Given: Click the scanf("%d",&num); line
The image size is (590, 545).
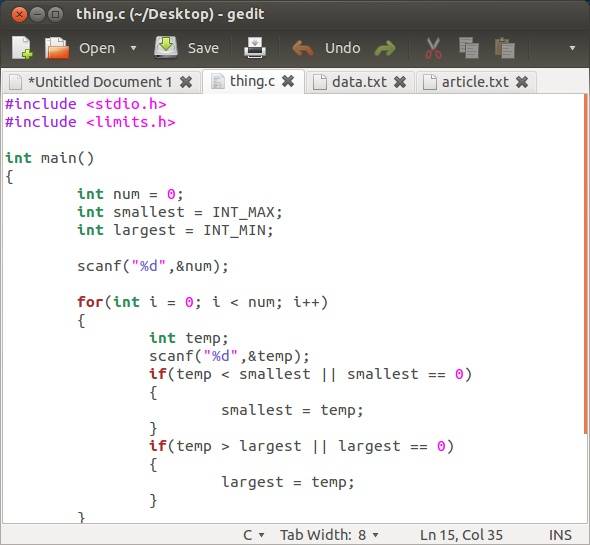Looking at the screenshot, I should point(153,266).
